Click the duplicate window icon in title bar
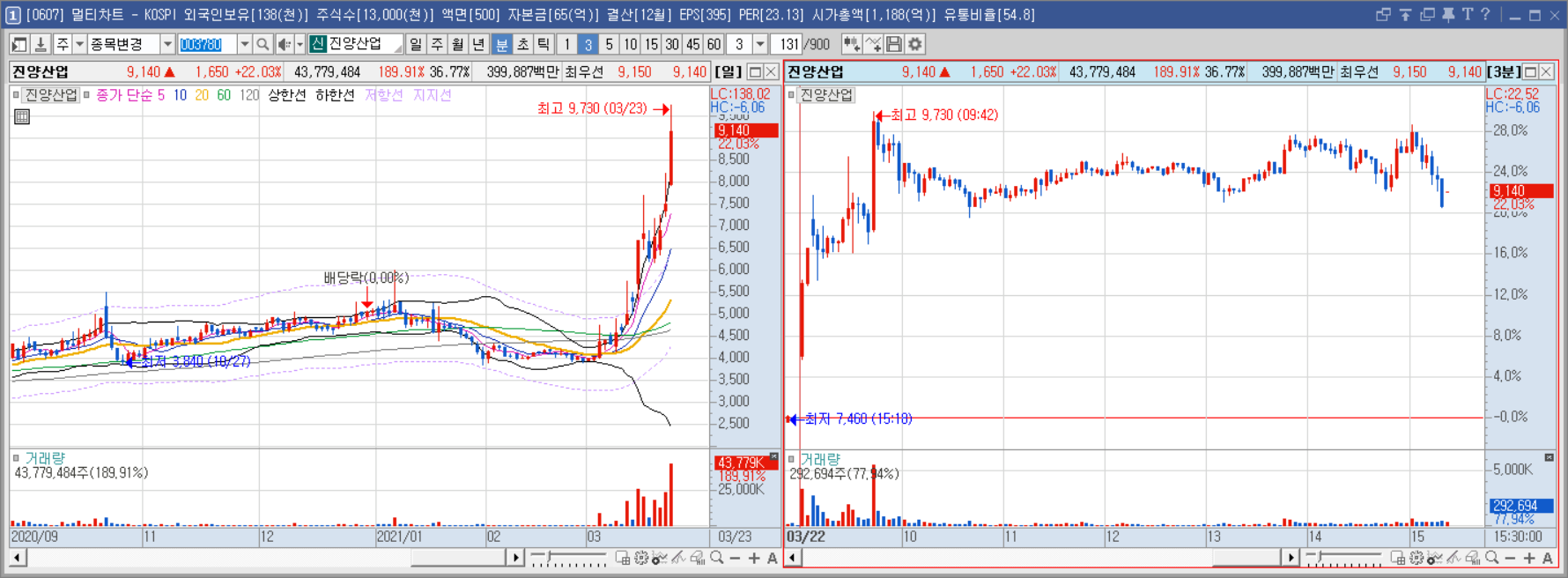This screenshot has height=578, width=1568. [x=1427, y=15]
